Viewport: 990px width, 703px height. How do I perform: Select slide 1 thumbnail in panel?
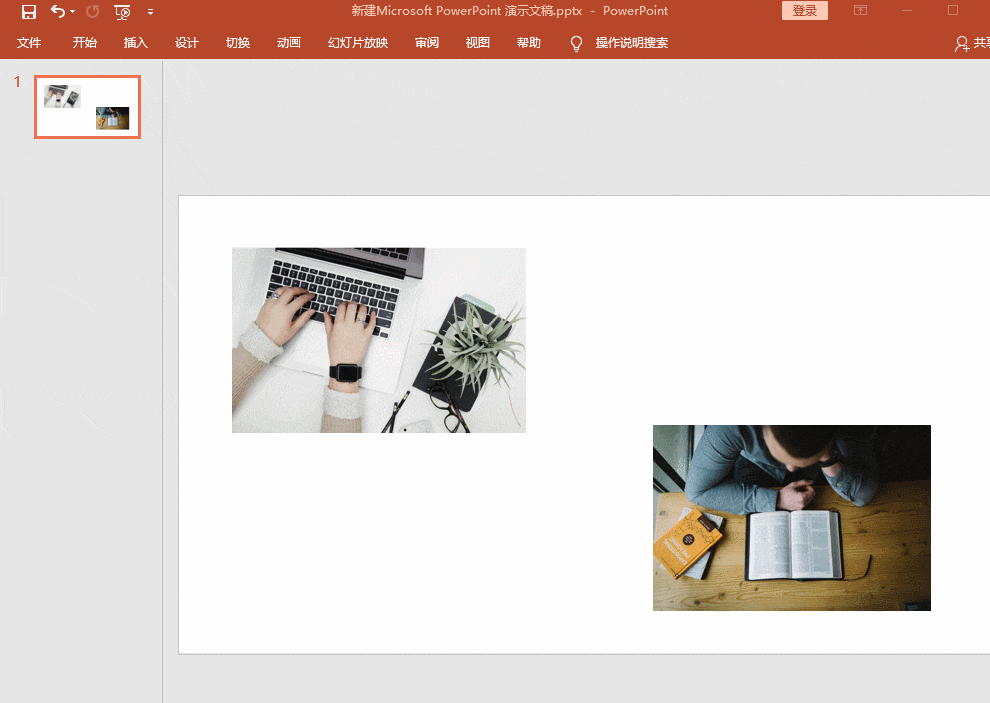click(x=88, y=107)
